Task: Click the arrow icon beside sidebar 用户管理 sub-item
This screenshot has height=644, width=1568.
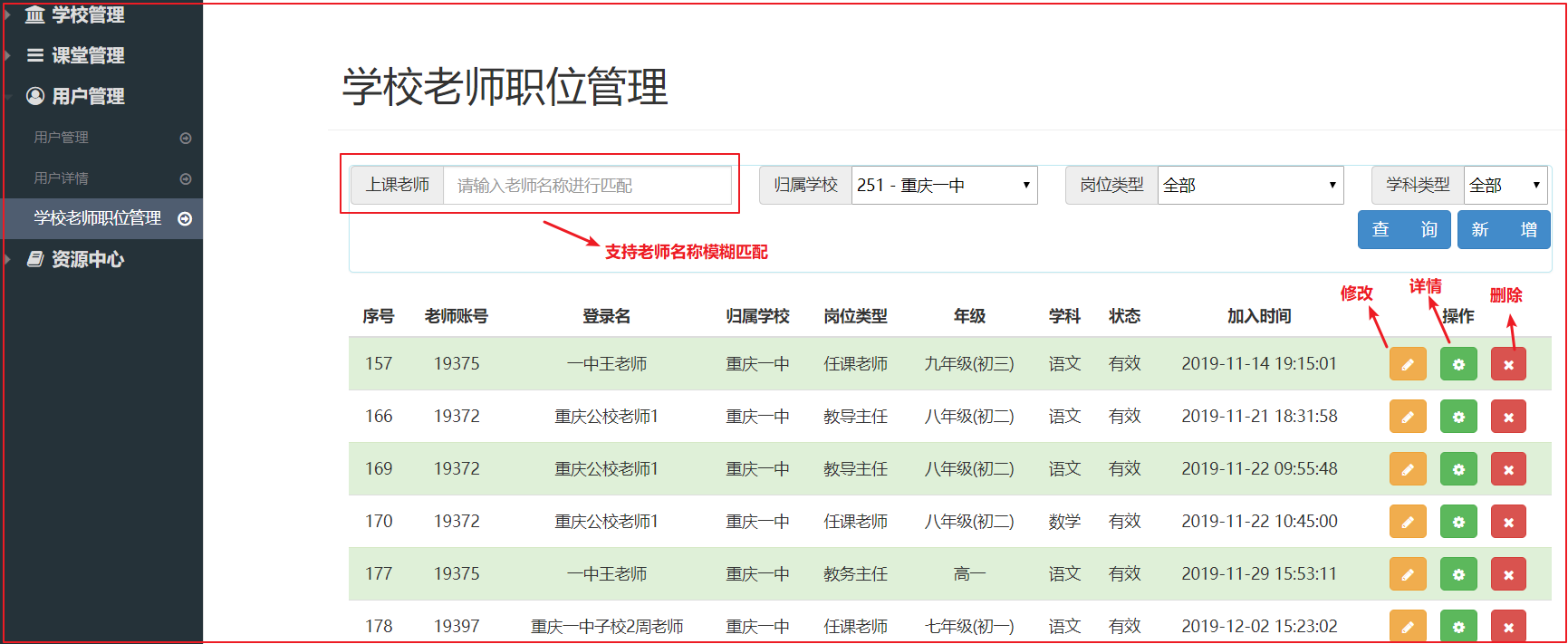Action: click(x=186, y=139)
